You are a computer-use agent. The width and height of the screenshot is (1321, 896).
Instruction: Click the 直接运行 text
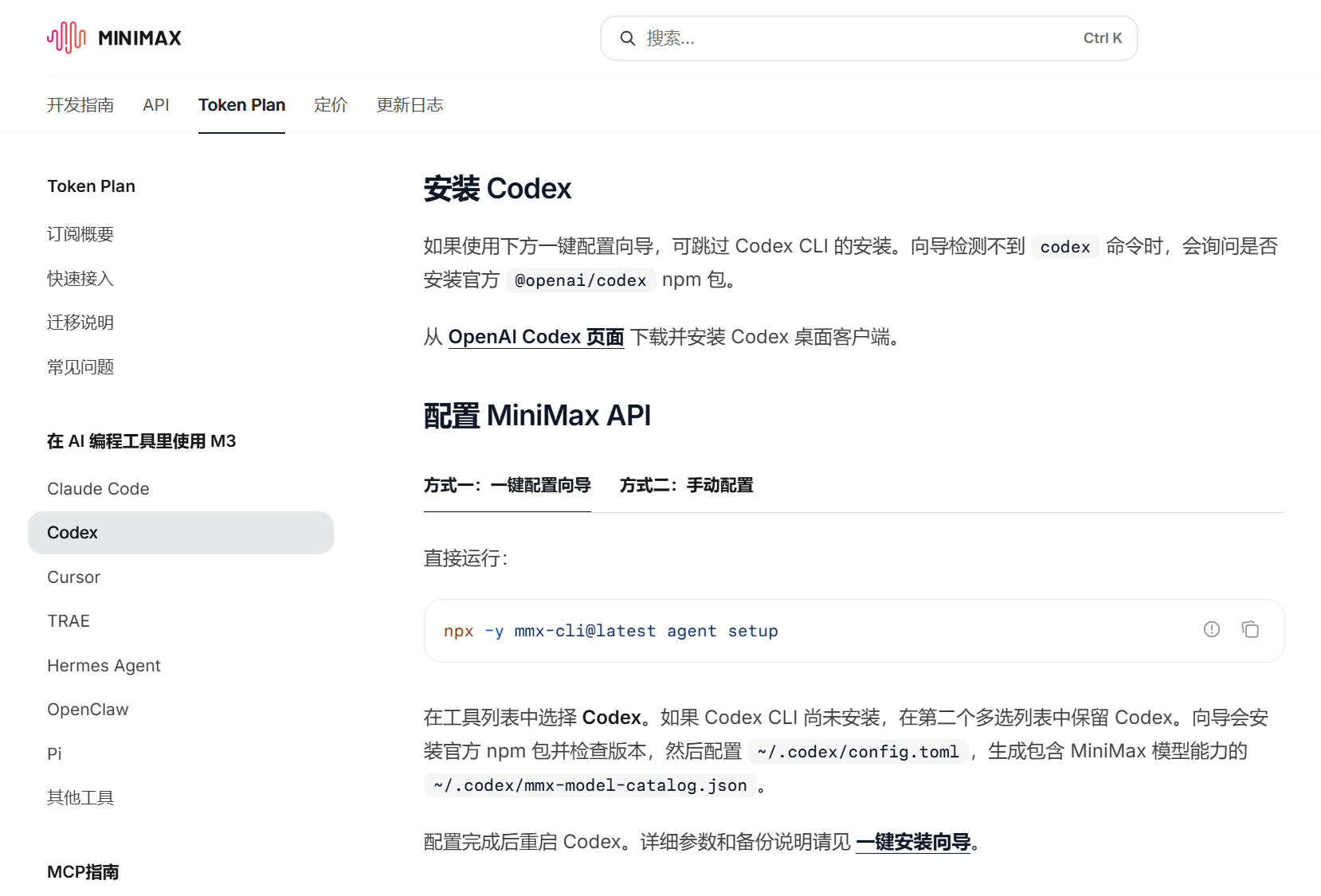(465, 558)
